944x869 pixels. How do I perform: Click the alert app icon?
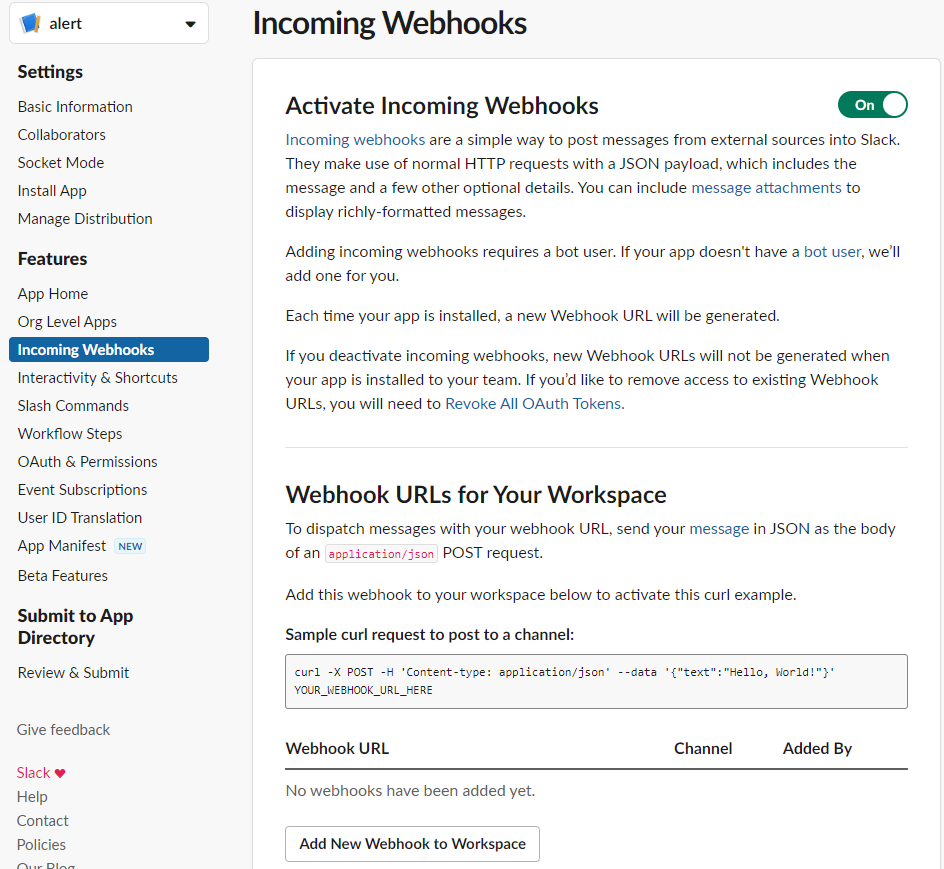pos(30,23)
